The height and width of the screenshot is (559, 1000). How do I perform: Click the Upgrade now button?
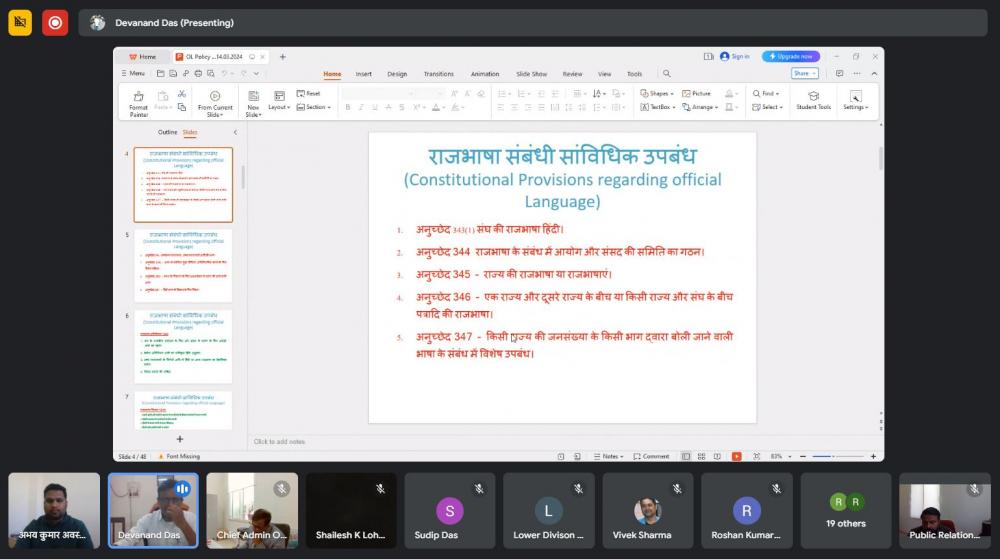tap(791, 57)
